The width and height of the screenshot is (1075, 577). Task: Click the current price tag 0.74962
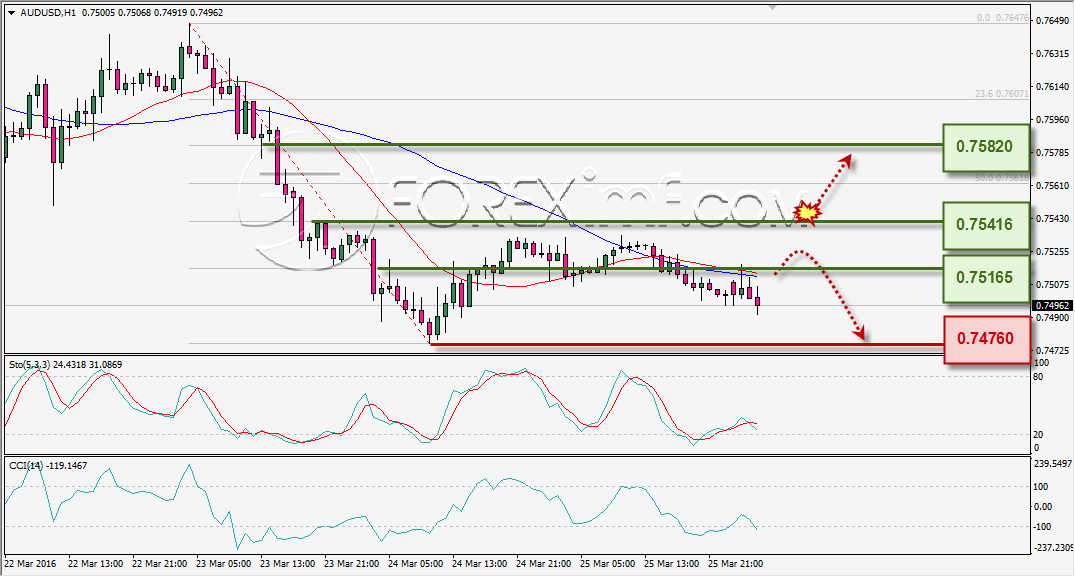tap(1051, 306)
